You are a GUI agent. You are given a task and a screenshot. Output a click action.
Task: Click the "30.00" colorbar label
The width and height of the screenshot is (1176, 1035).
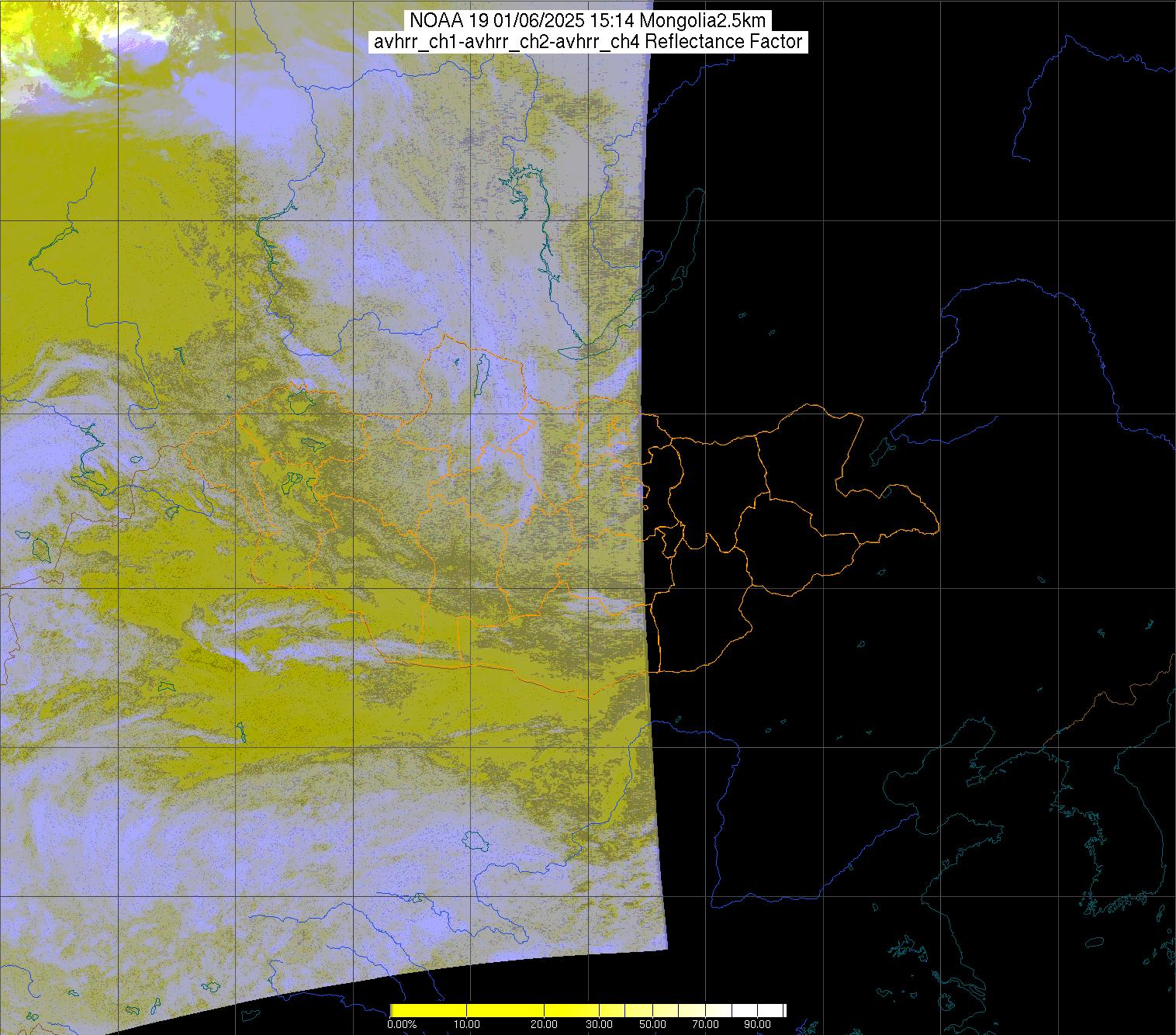coord(599,1024)
